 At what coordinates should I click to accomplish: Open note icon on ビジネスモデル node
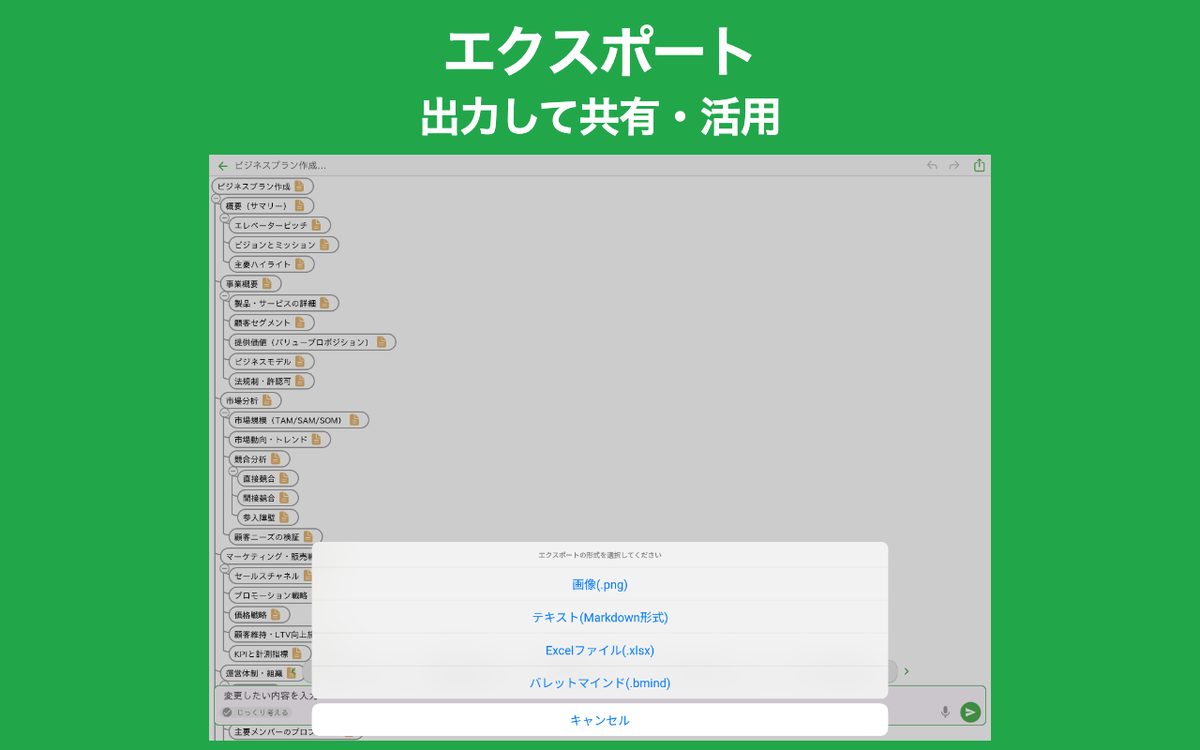click(300, 361)
